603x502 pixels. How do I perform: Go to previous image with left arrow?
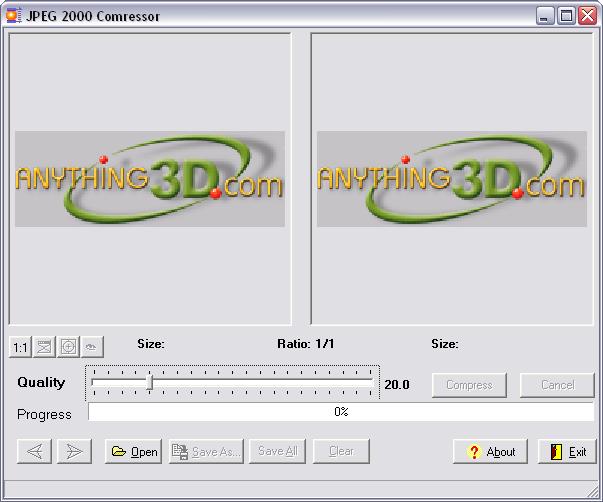click(x=35, y=451)
